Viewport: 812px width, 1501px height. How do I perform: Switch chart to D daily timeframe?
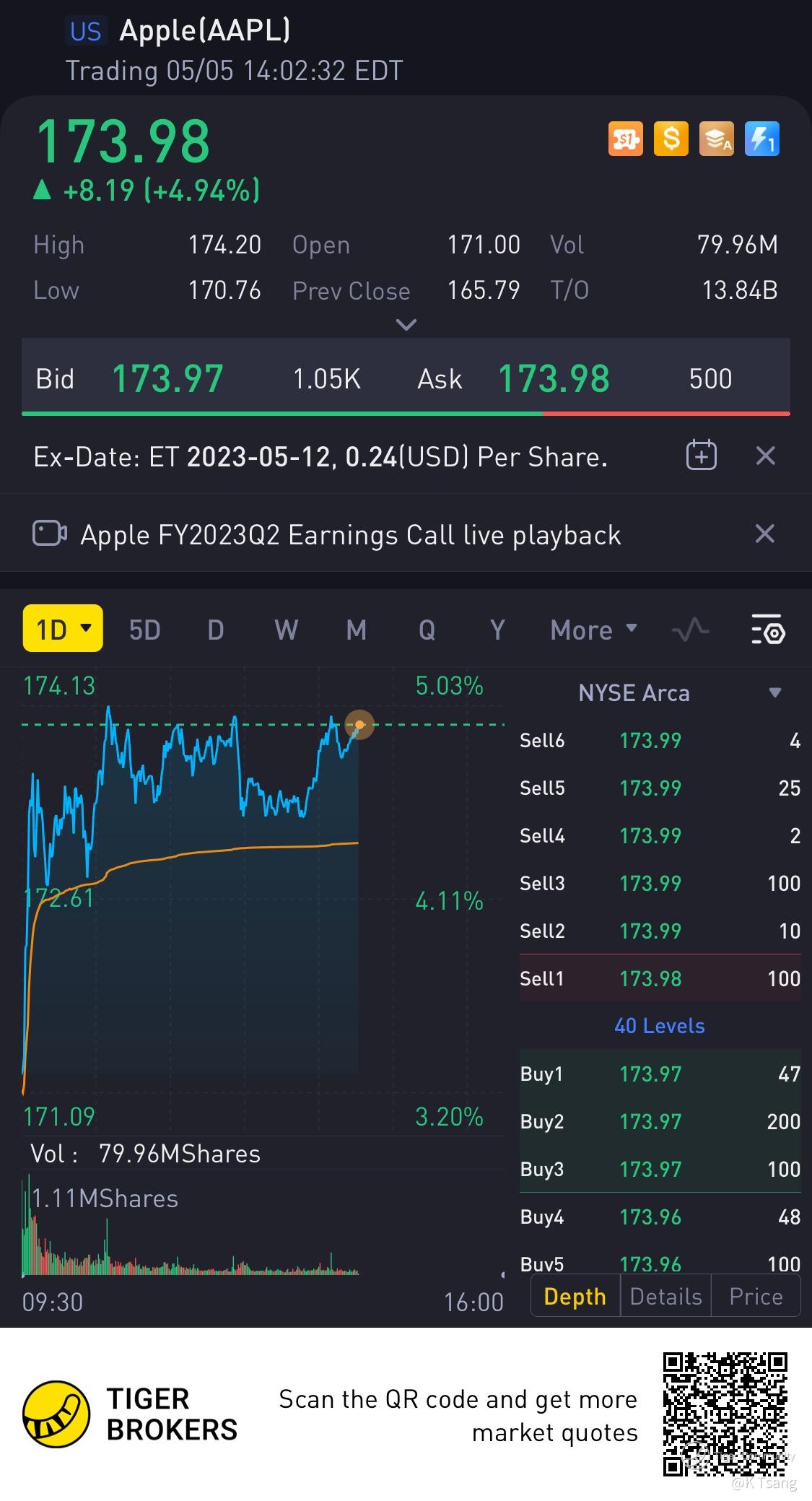pos(215,630)
